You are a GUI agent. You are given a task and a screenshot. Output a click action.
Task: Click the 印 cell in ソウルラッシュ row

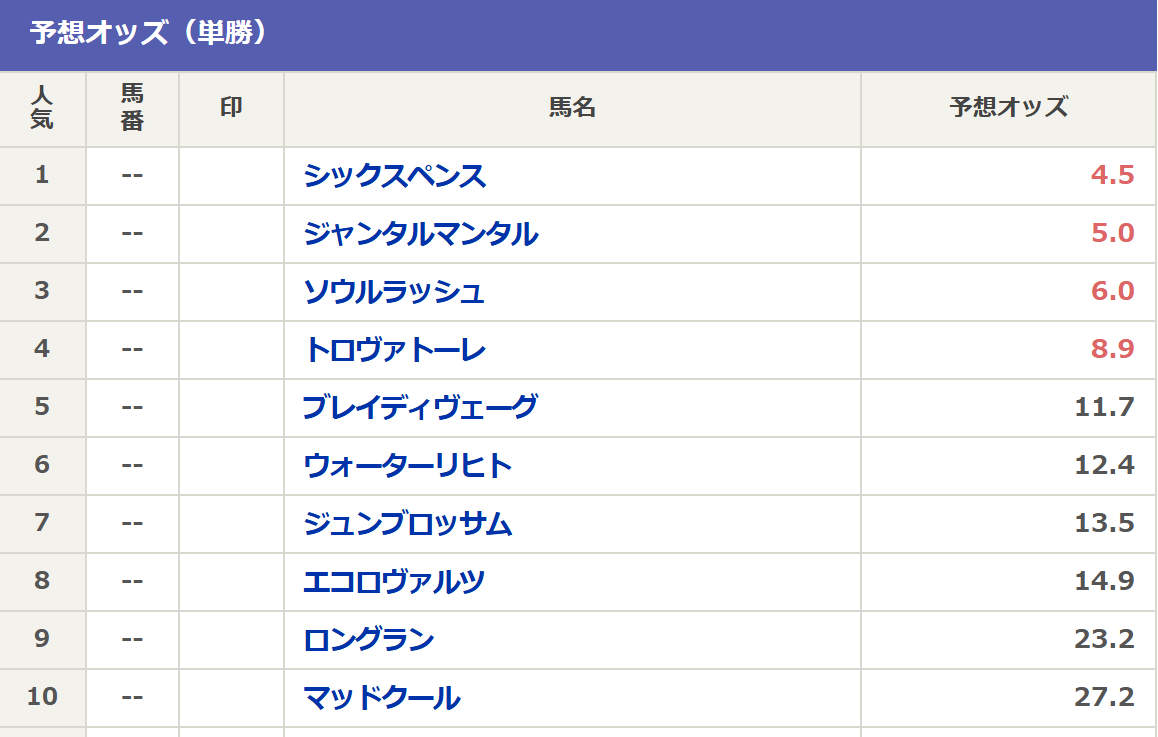231,292
